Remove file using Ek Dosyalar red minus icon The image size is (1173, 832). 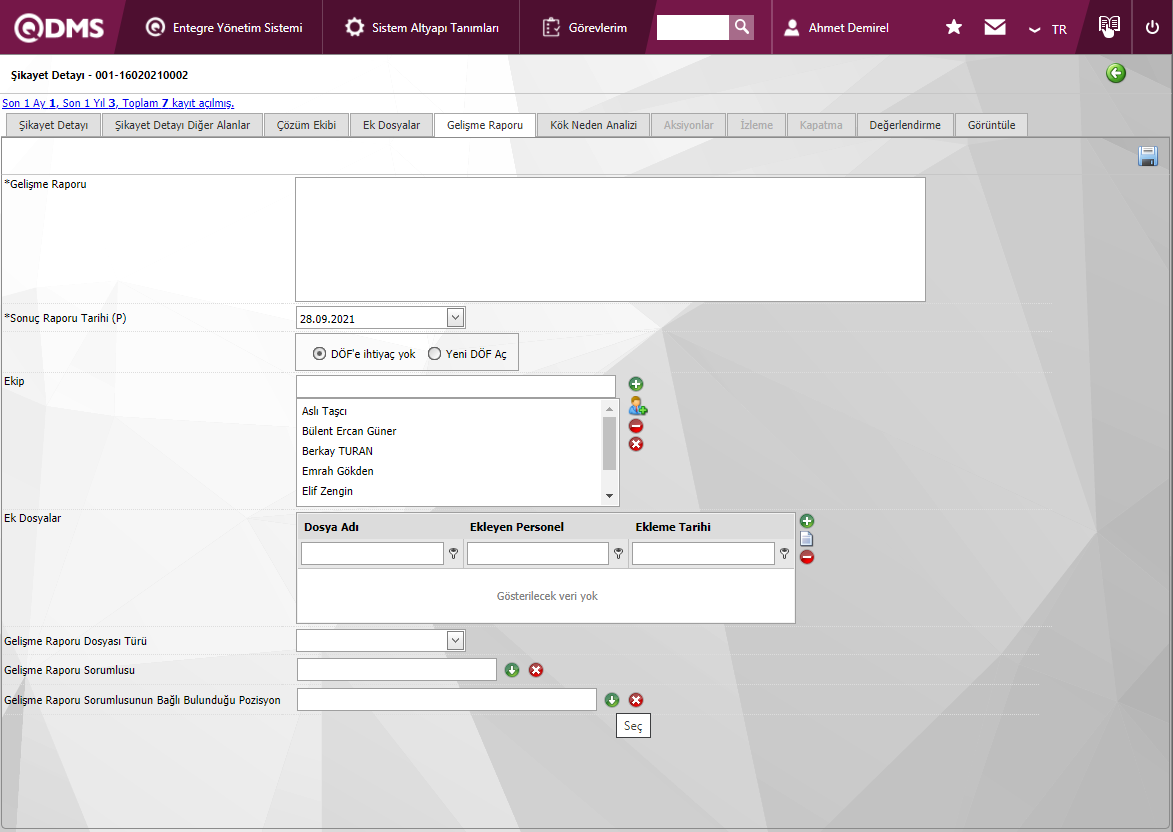tap(807, 557)
